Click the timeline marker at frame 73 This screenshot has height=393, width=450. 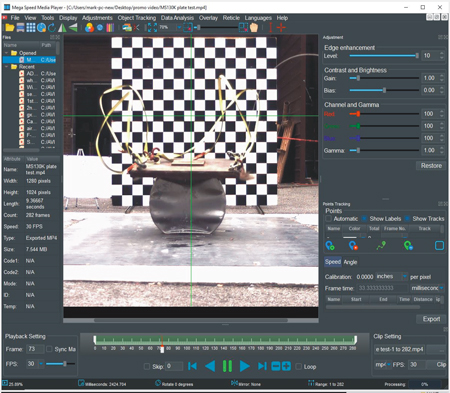pyautogui.click(x=162, y=349)
